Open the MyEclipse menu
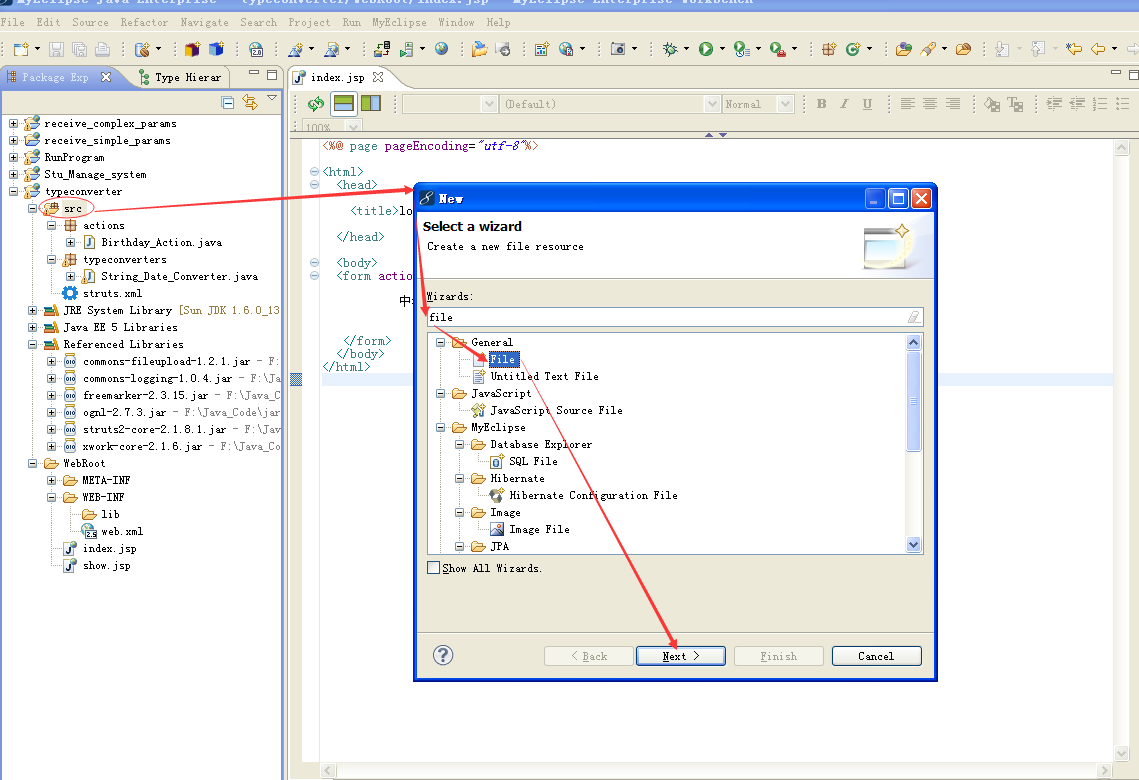 tap(400, 23)
